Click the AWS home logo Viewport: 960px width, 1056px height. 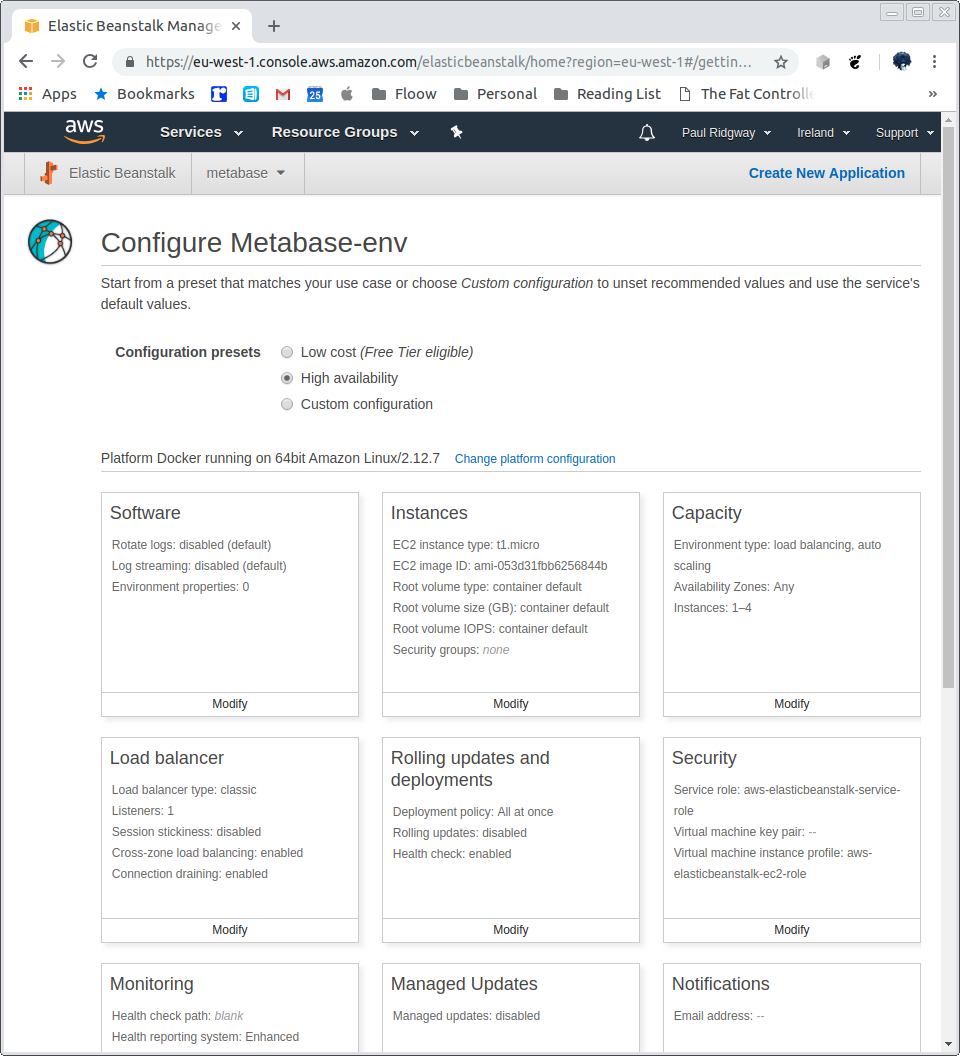click(84, 131)
